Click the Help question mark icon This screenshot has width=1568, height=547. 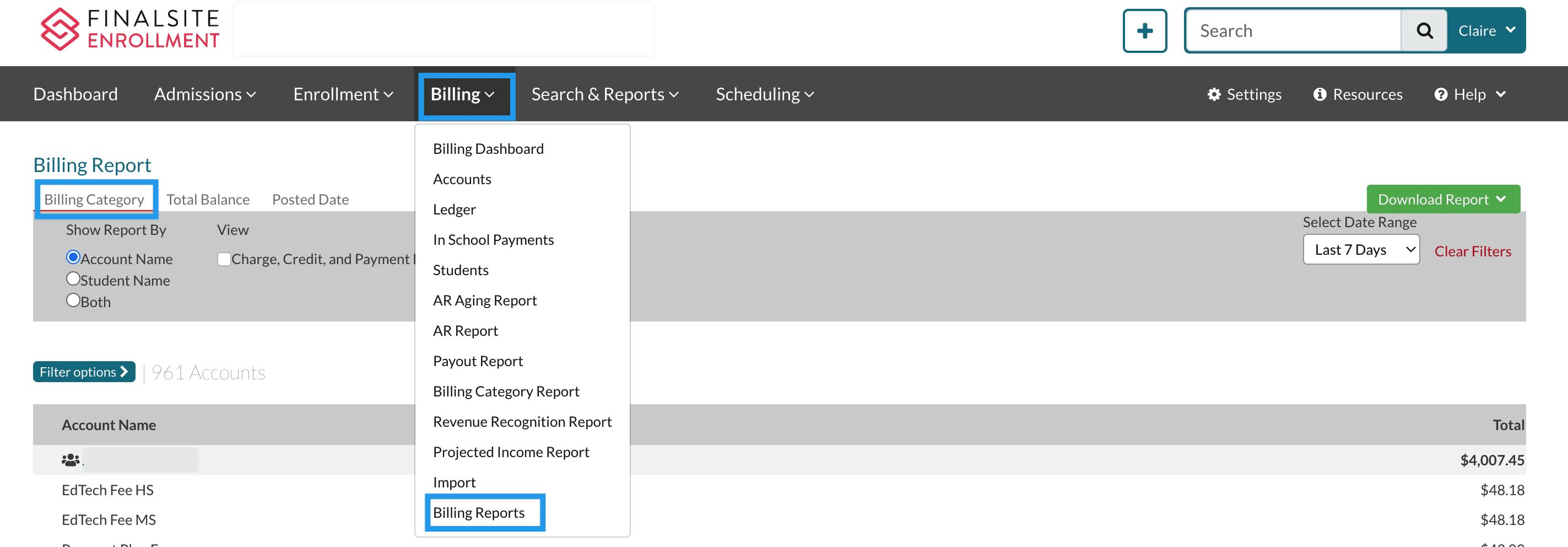click(x=1441, y=94)
